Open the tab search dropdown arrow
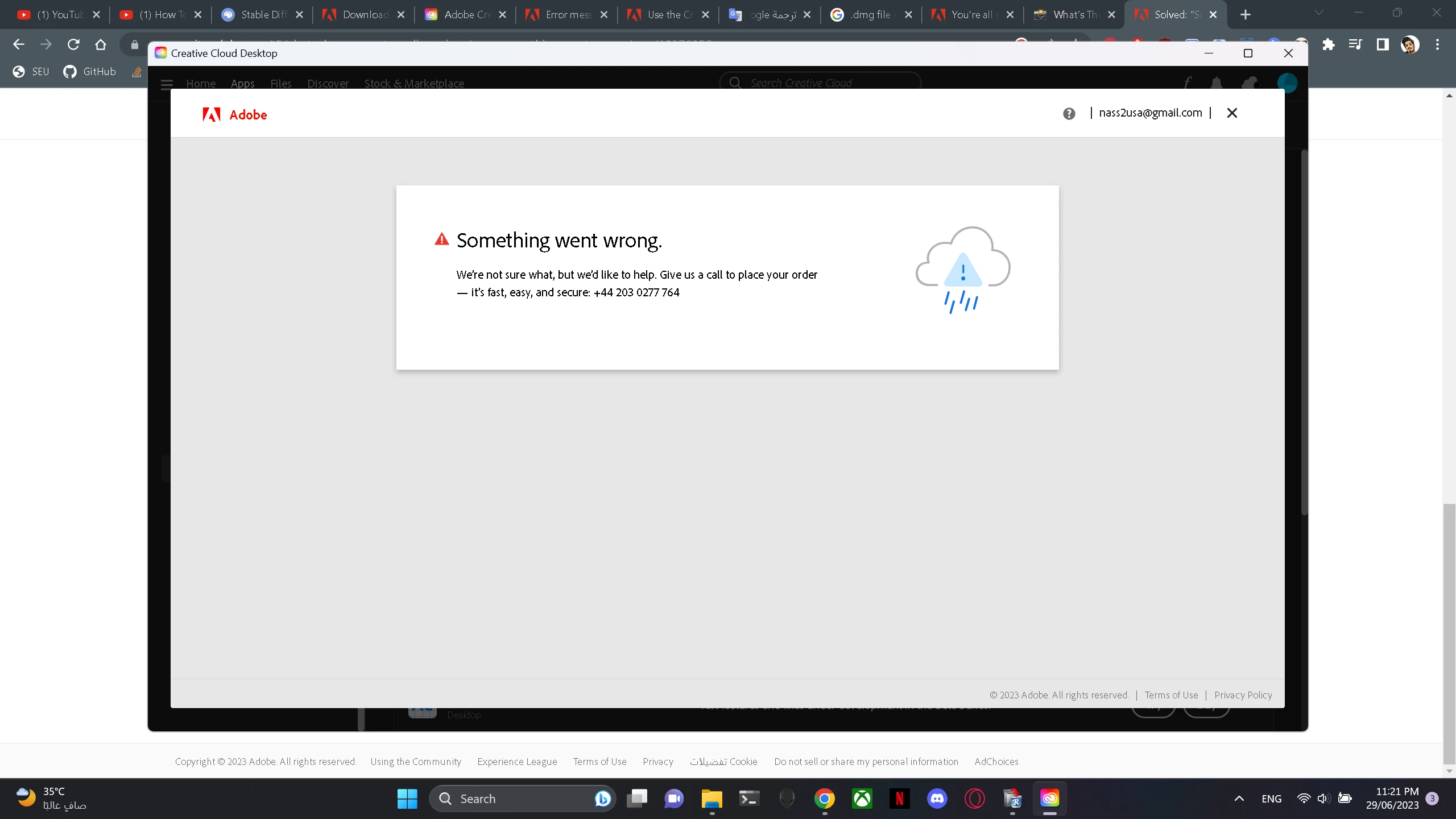Screen dimensions: 1456x819 (1319, 13)
